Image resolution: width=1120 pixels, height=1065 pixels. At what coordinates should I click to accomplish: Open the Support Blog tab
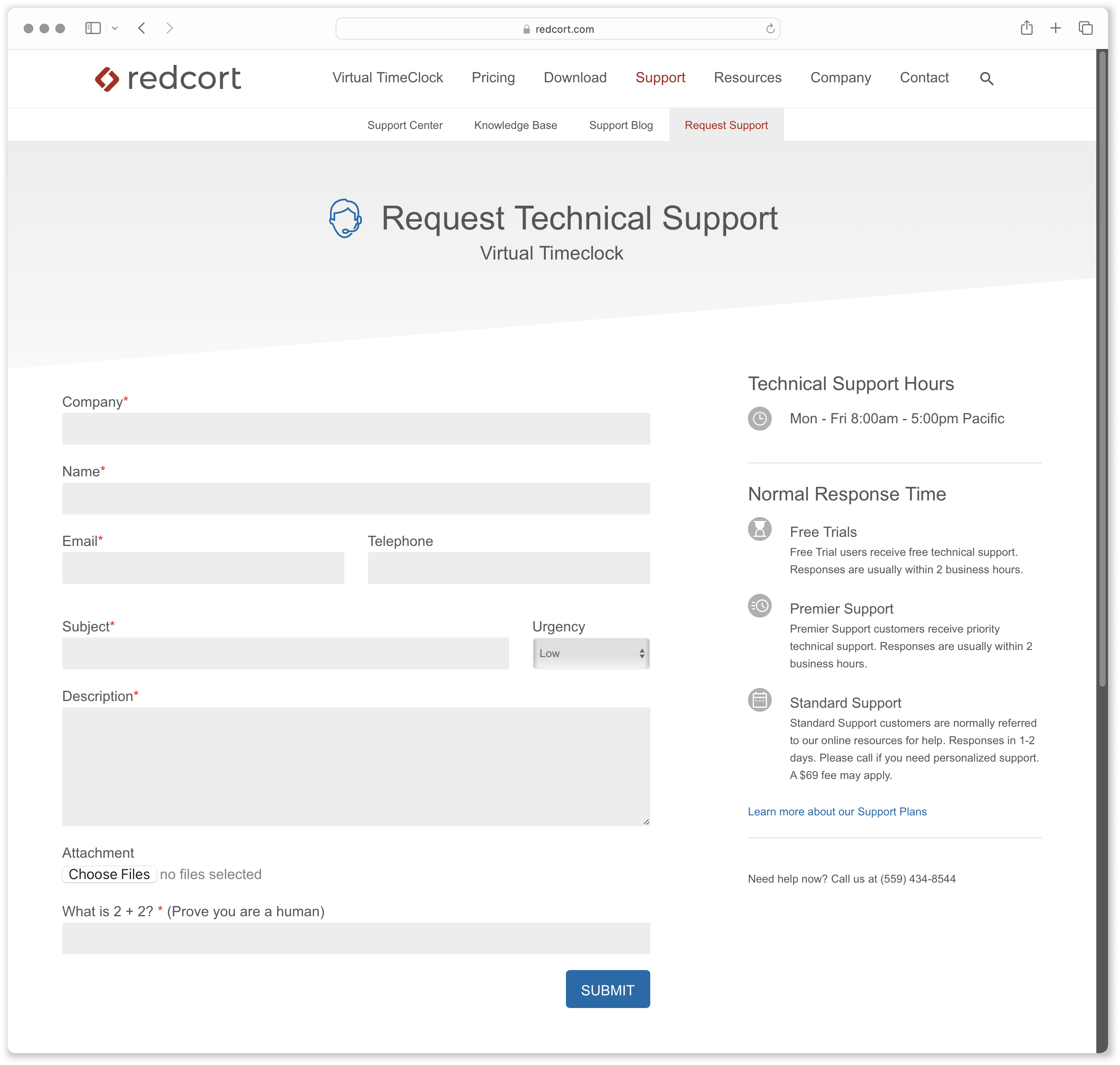click(621, 125)
